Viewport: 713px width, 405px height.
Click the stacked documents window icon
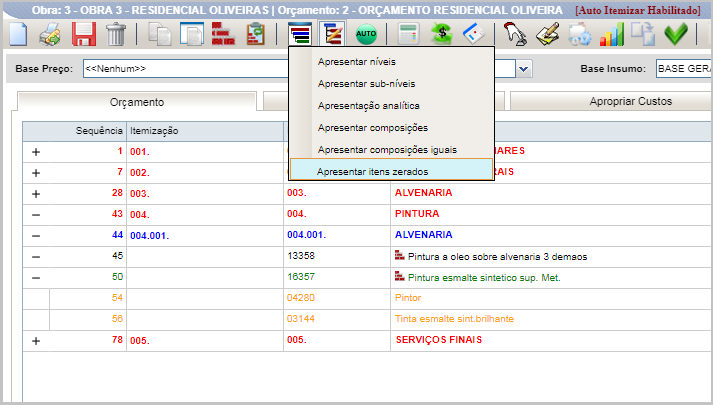pyautogui.click(x=191, y=35)
